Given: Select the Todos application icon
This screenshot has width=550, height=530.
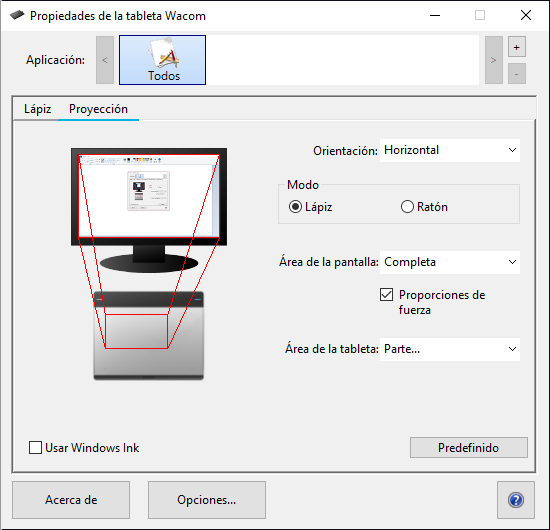Looking at the screenshot, I should 162,60.
